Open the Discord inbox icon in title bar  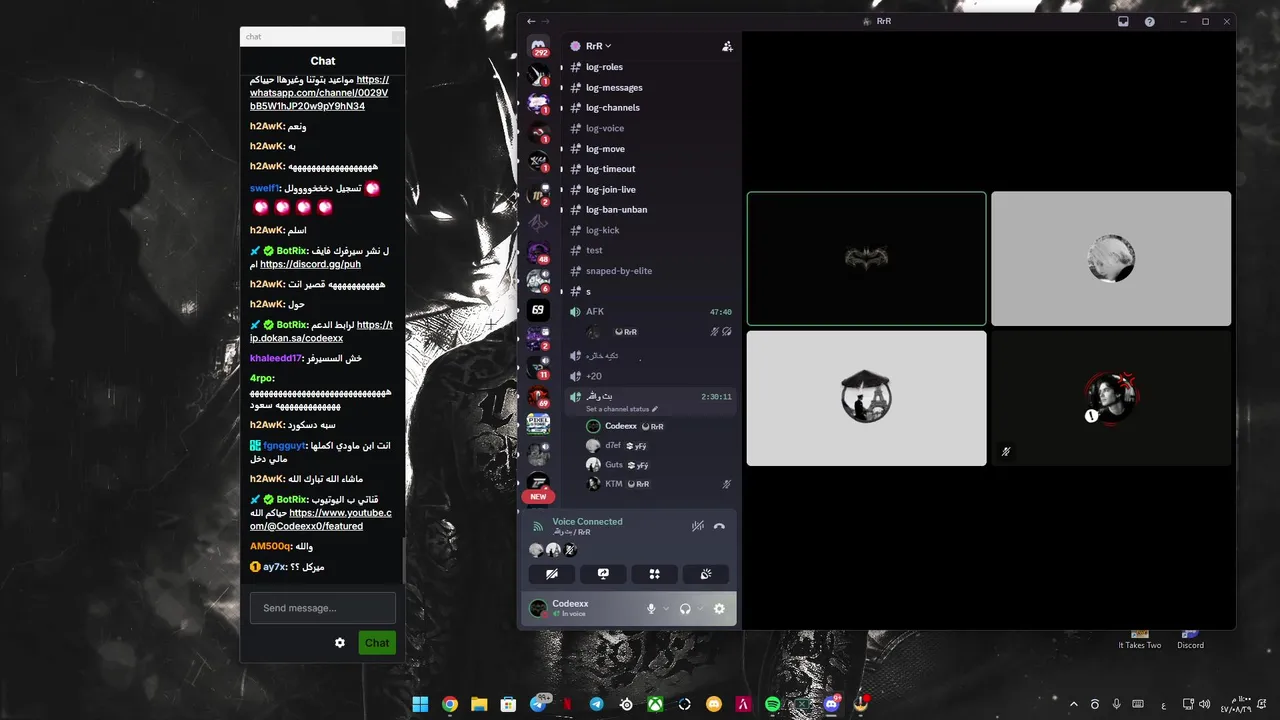(x=1123, y=21)
